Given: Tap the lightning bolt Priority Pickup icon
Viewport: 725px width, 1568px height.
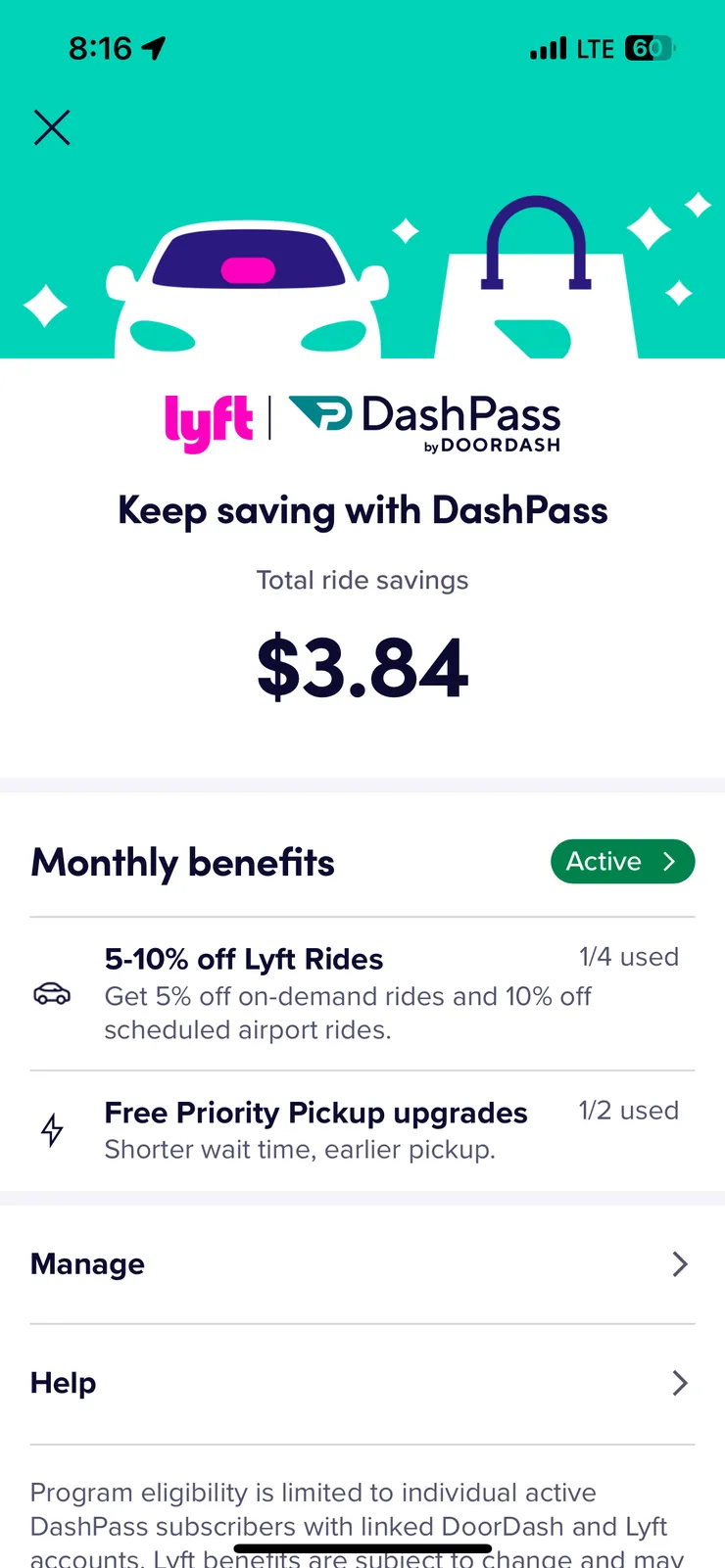Looking at the screenshot, I should point(52,1129).
